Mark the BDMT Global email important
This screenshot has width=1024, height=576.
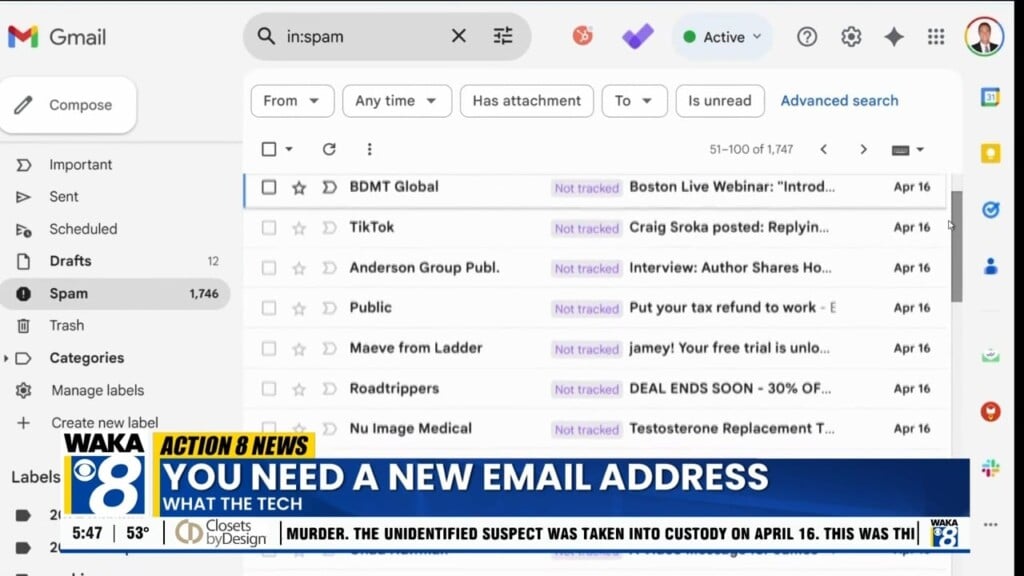coord(329,188)
